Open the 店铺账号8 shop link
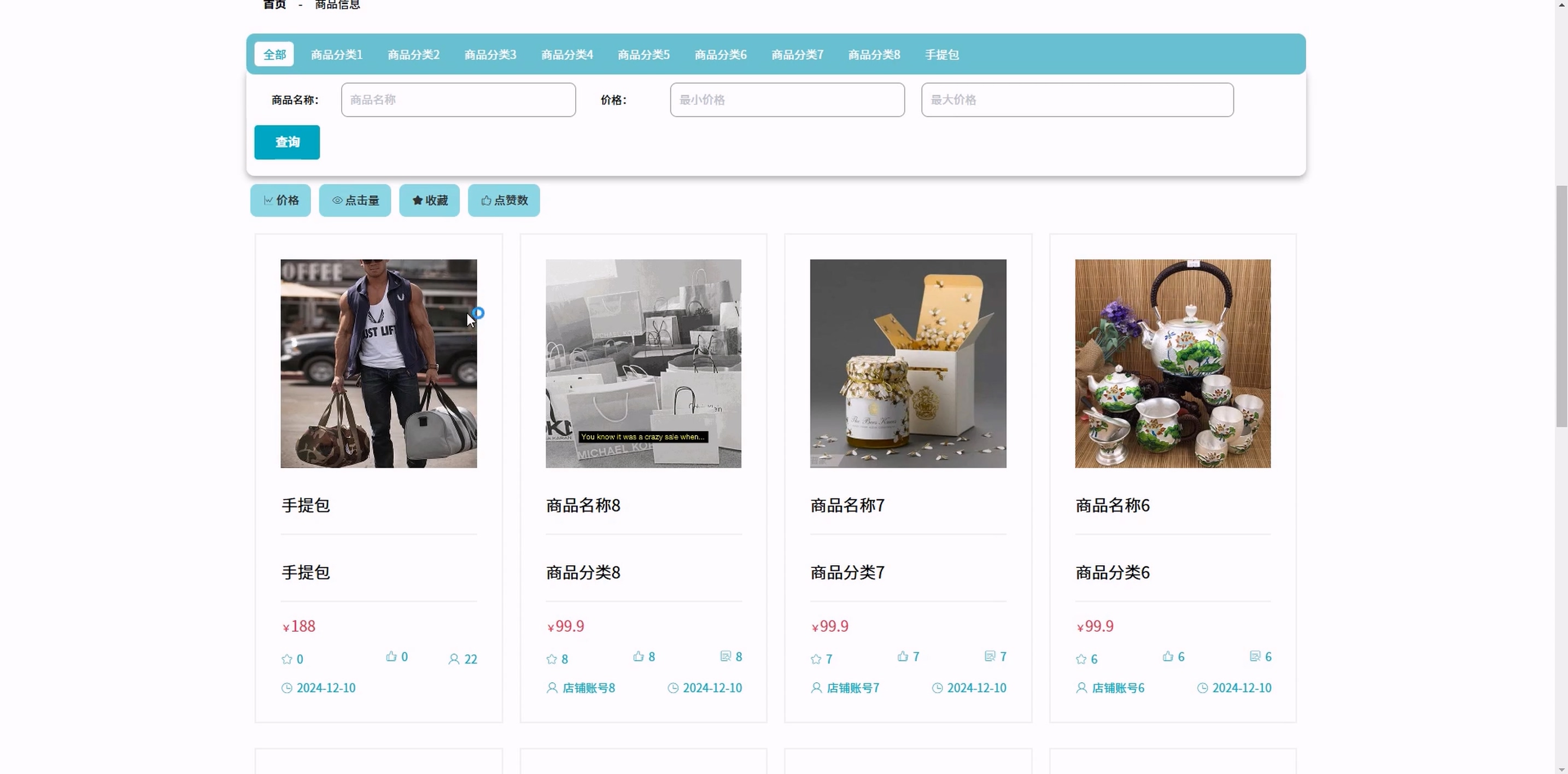1568x774 pixels. point(588,688)
